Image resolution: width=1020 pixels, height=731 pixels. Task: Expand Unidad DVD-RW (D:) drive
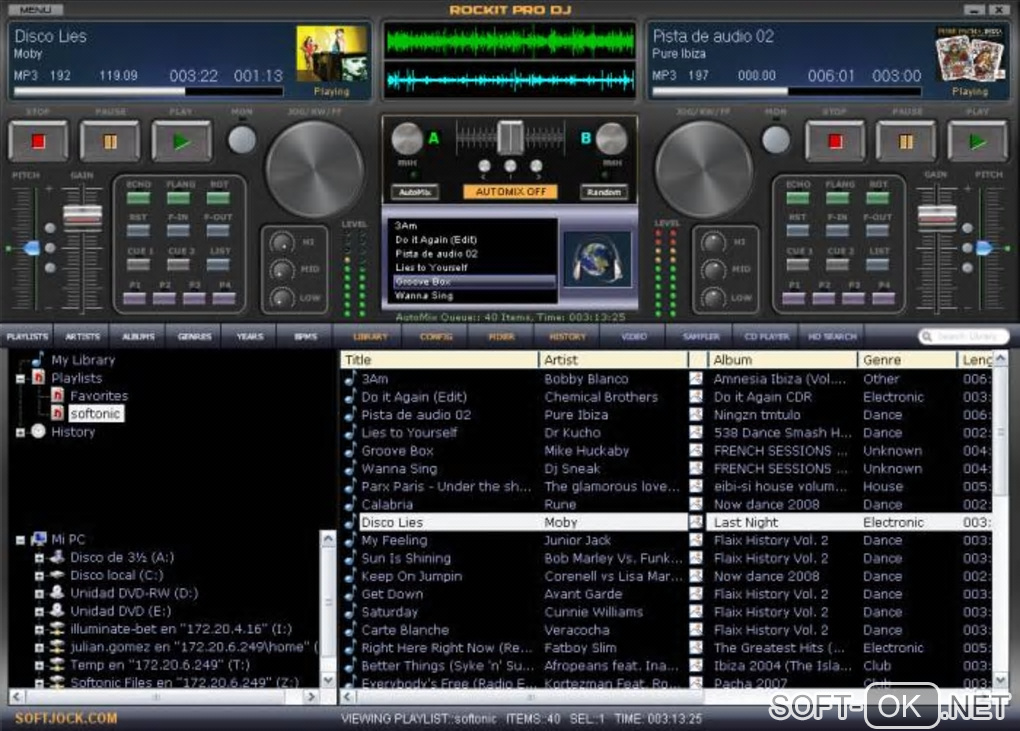pyautogui.click(x=39, y=594)
